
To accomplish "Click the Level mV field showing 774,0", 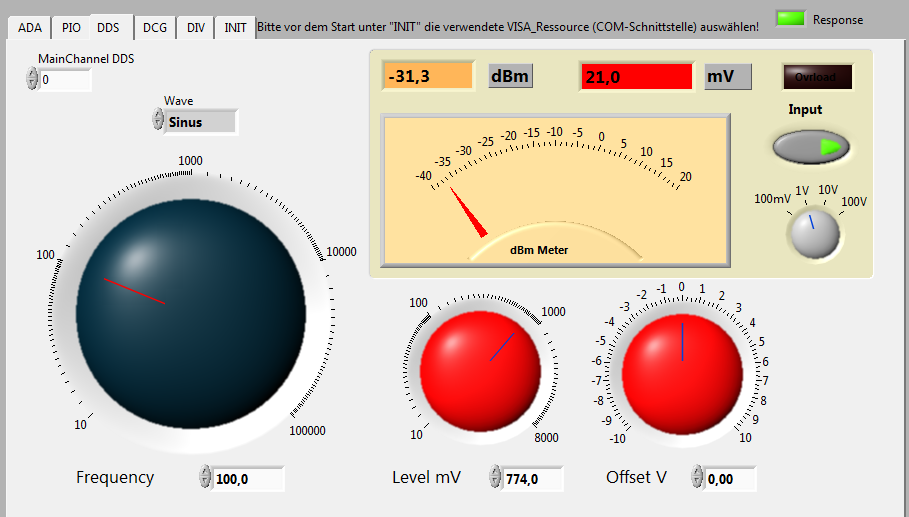I will point(532,479).
